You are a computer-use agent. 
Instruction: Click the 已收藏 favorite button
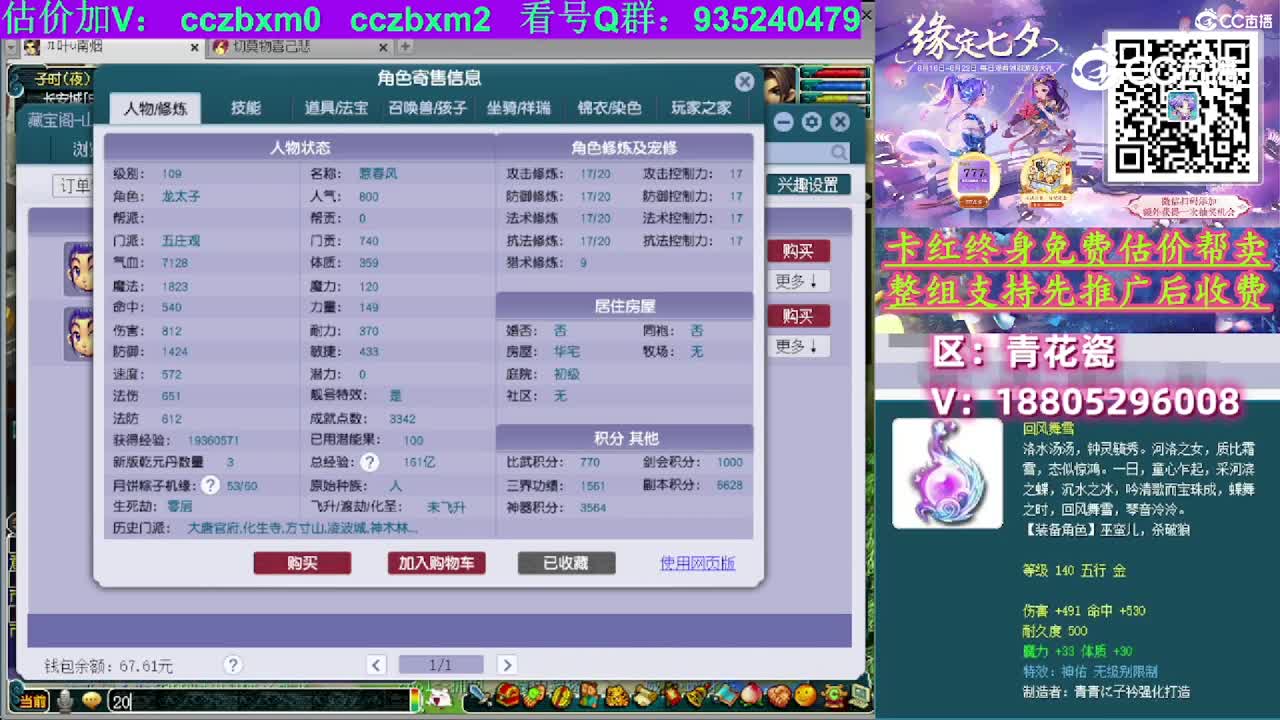coord(566,563)
